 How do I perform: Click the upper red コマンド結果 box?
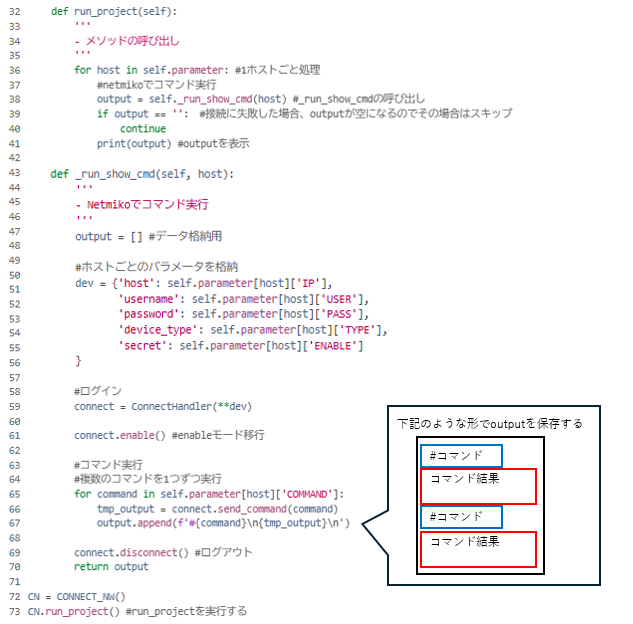coord(479,486)
